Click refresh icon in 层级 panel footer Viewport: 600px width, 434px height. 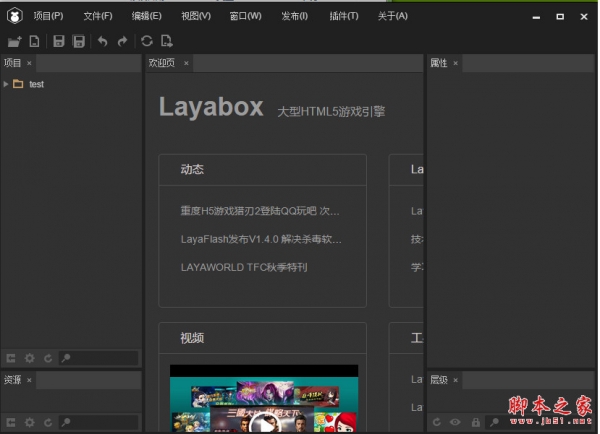(437, 422)
